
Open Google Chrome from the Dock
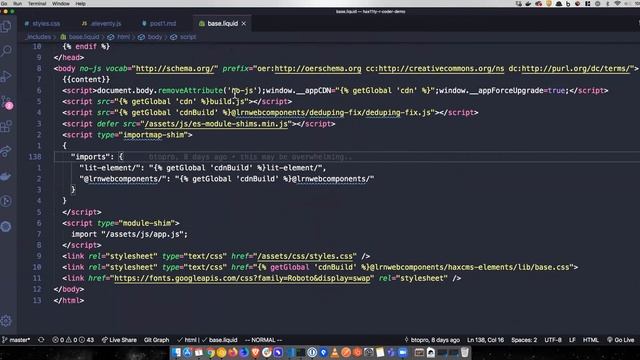(211, 353)
